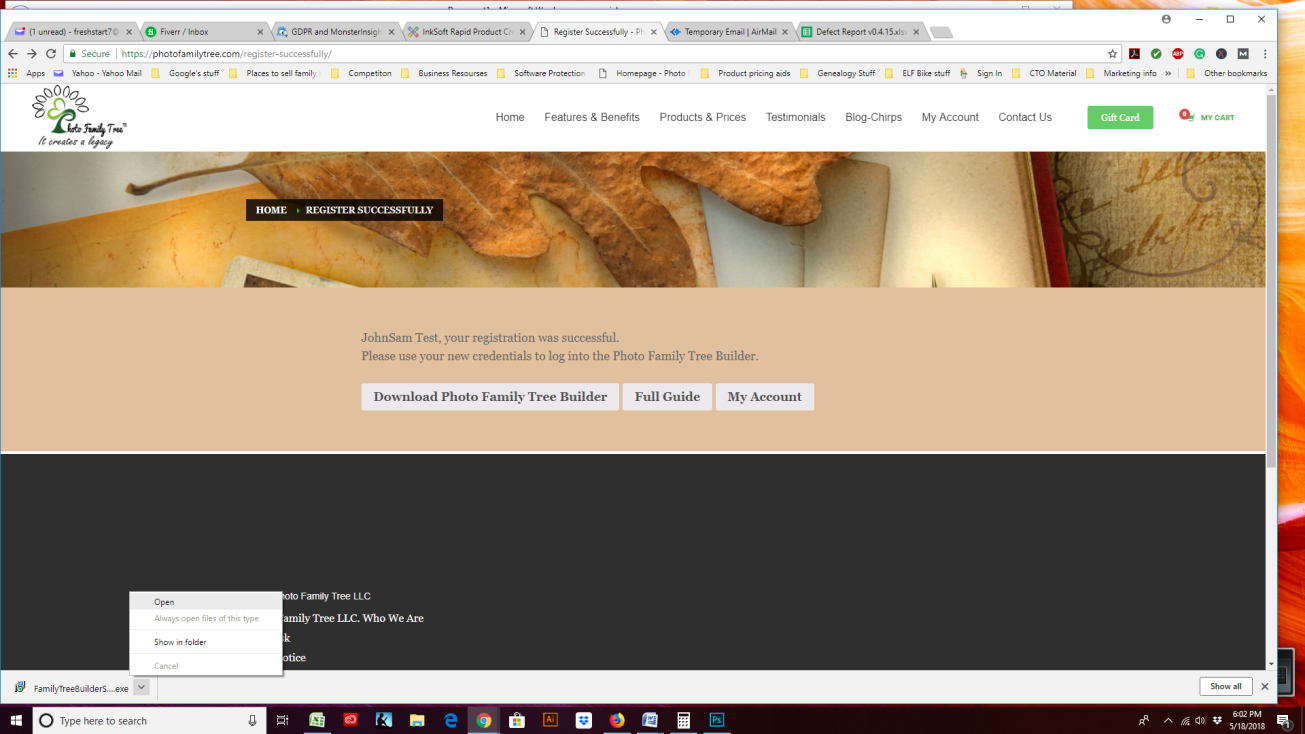Choose Open in the download context menu

pyautogui.click(x=206, y=602)
